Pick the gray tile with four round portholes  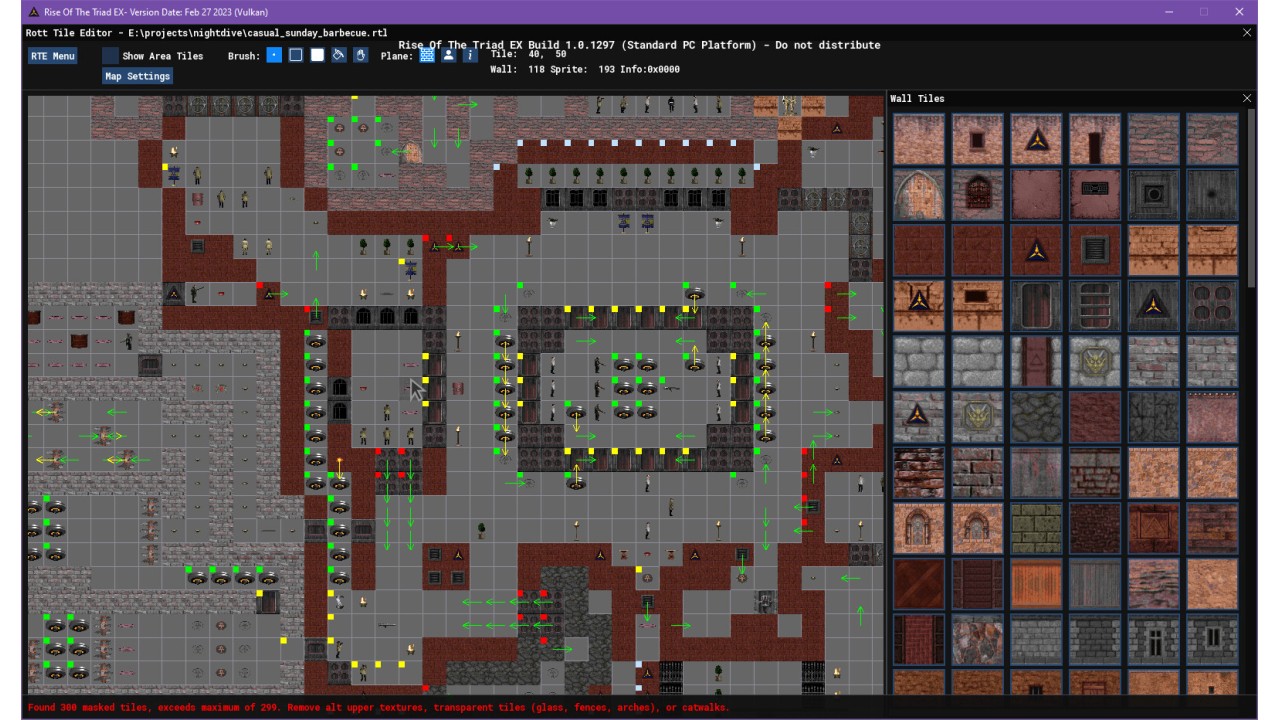(x=1212, y=306)
